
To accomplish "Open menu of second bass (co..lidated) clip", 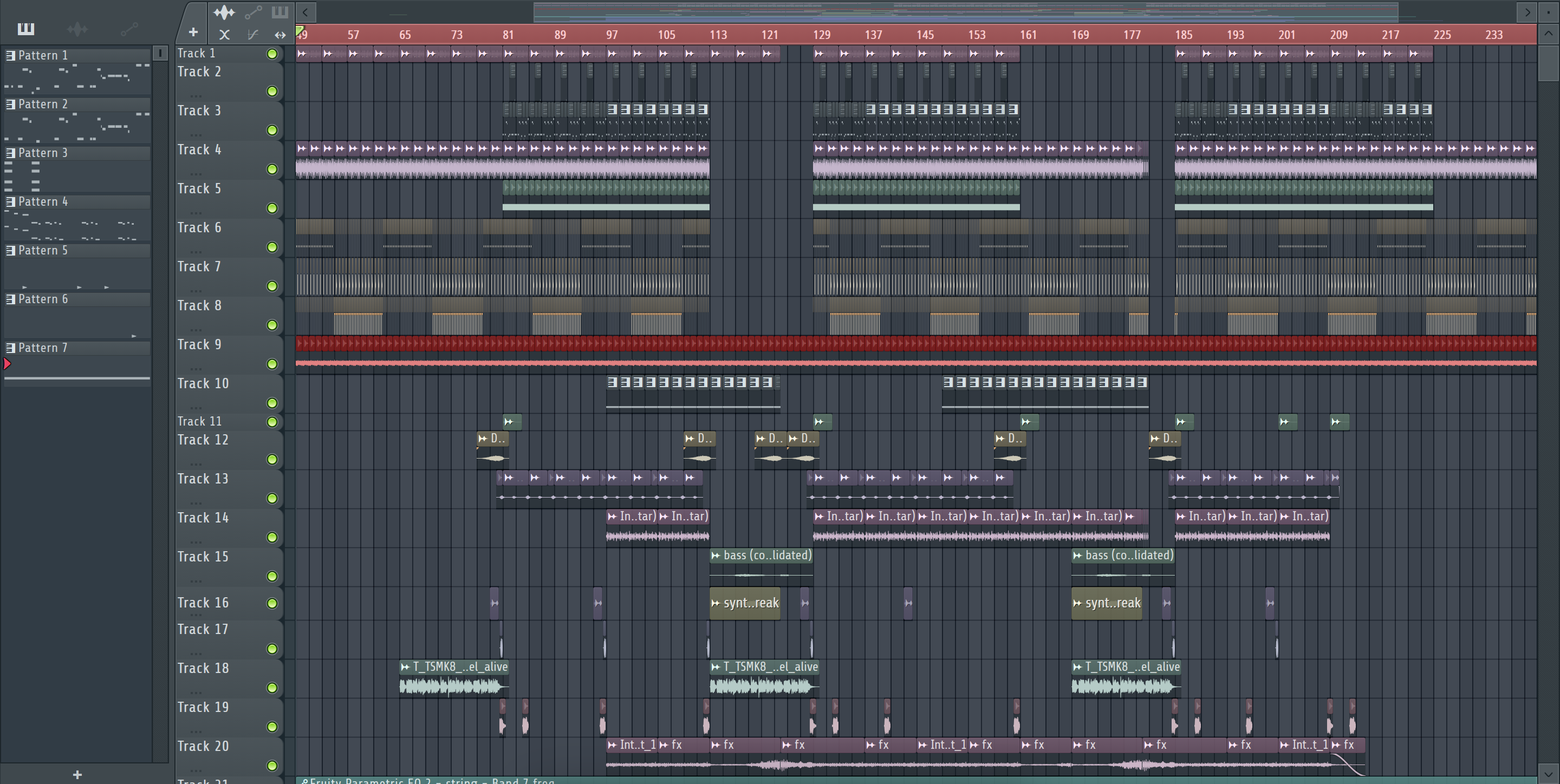I will [1077, 556].
